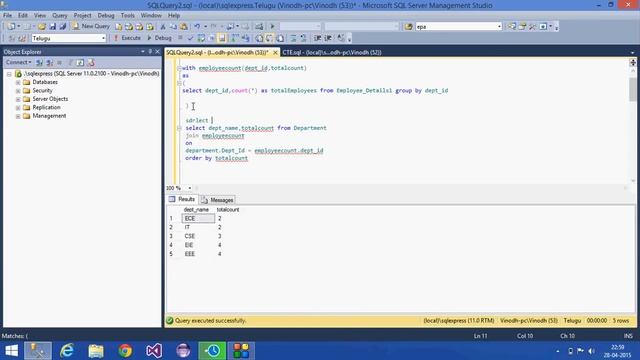
Task: Expand the Management folder node
Action: (18, 116)
